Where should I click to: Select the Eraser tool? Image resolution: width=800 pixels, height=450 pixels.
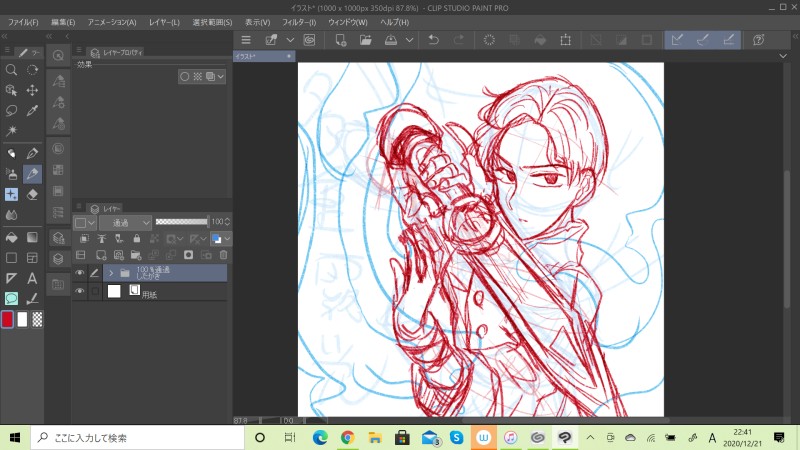click(32, 194)
